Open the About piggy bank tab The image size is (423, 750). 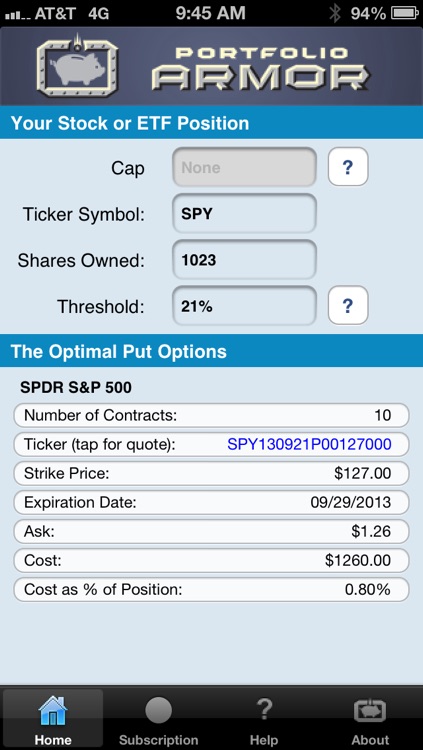tap(370, 710)
